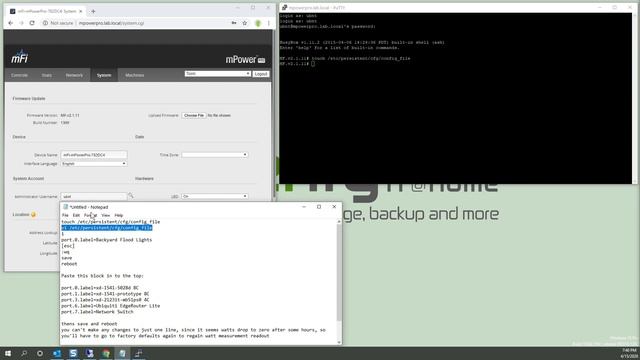Image resolution: width=640 pixels, height=360 pixels.
Task: Click 'Paste this block in to the top:' line
Action: [x=102, y=276]
